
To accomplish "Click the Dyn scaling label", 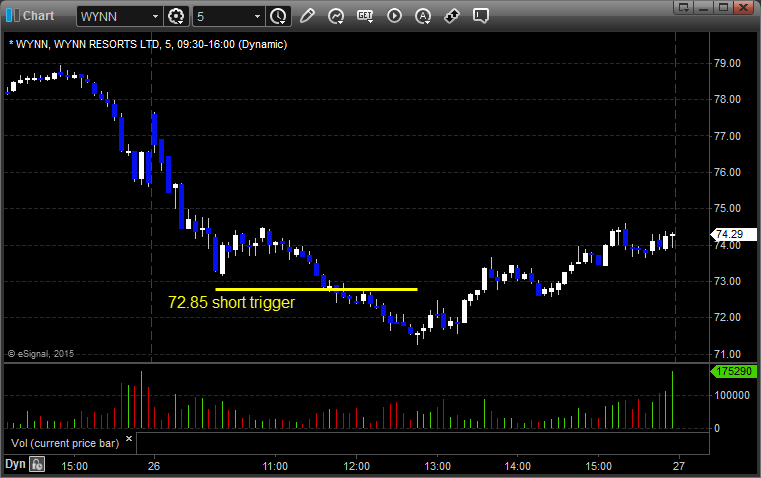I will click(x=15, y=464).
